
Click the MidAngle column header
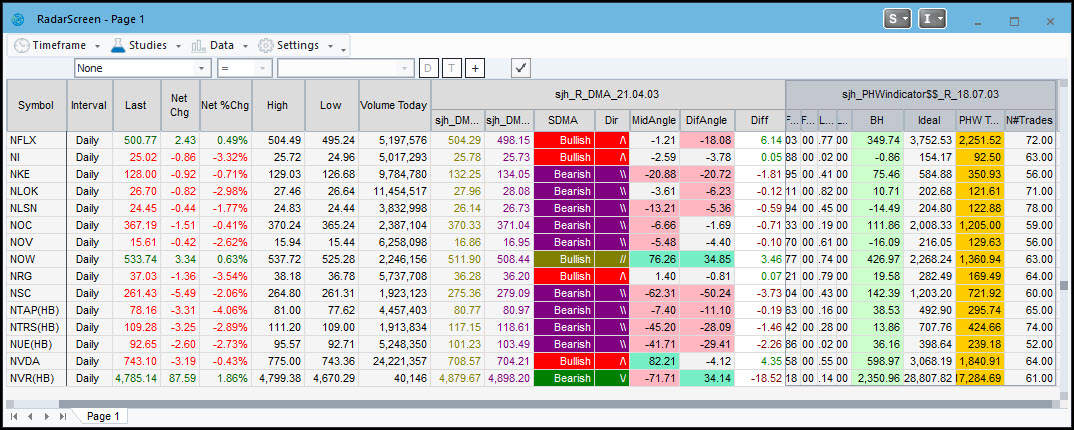pos(655,120)
